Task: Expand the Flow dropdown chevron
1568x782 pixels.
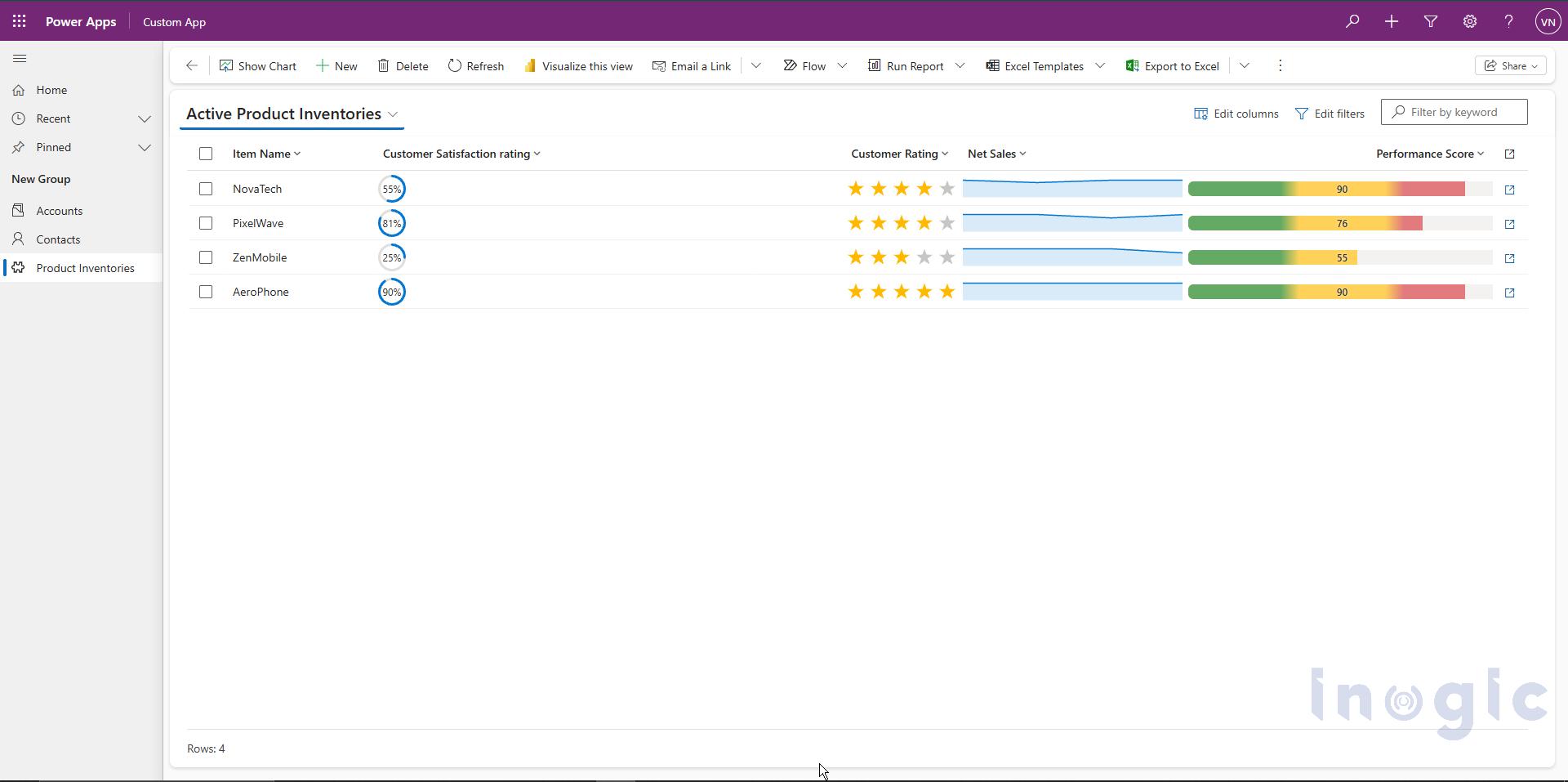Action: point(842,66)
